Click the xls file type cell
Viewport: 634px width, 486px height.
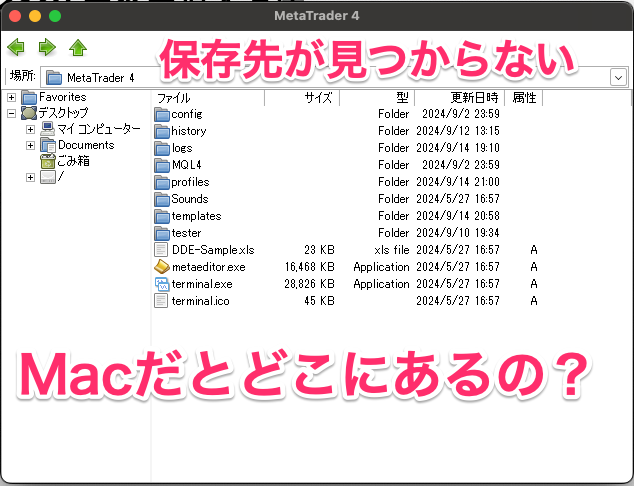click(x=392, y=250)
